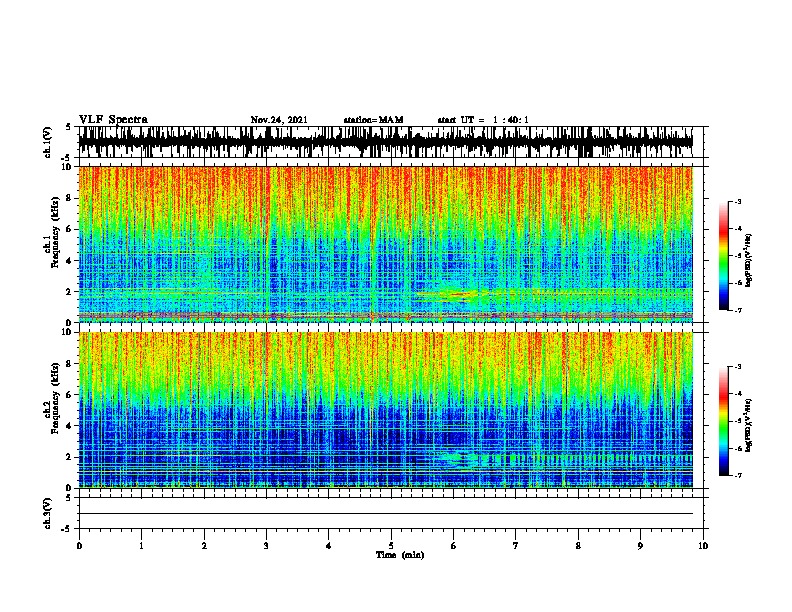Viewport: 792px width, 612px height.
Task: Click the time-axis tick label "7"
Action: (x=516, y=545)
